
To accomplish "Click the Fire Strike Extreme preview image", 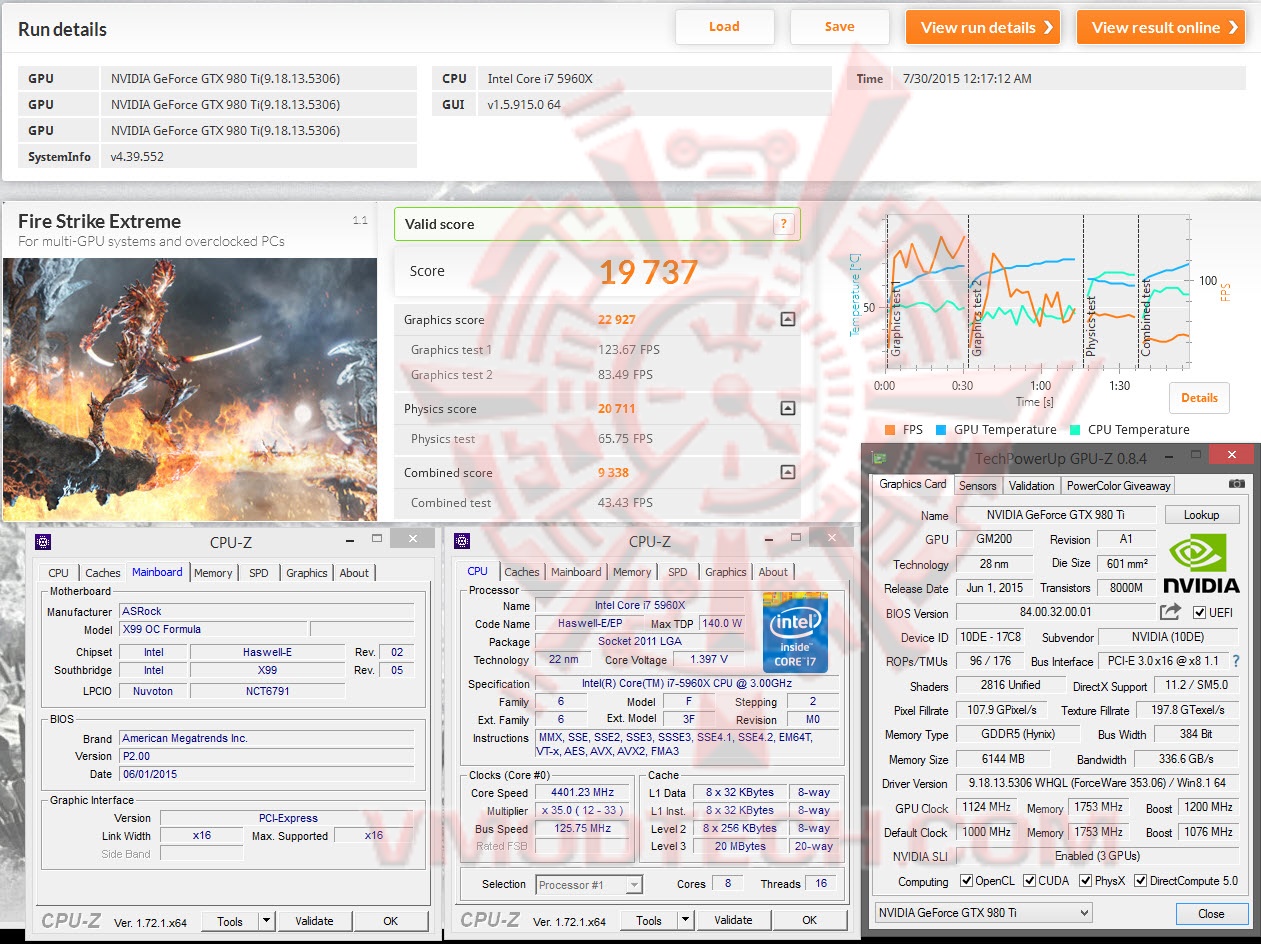I will (190, 389).
